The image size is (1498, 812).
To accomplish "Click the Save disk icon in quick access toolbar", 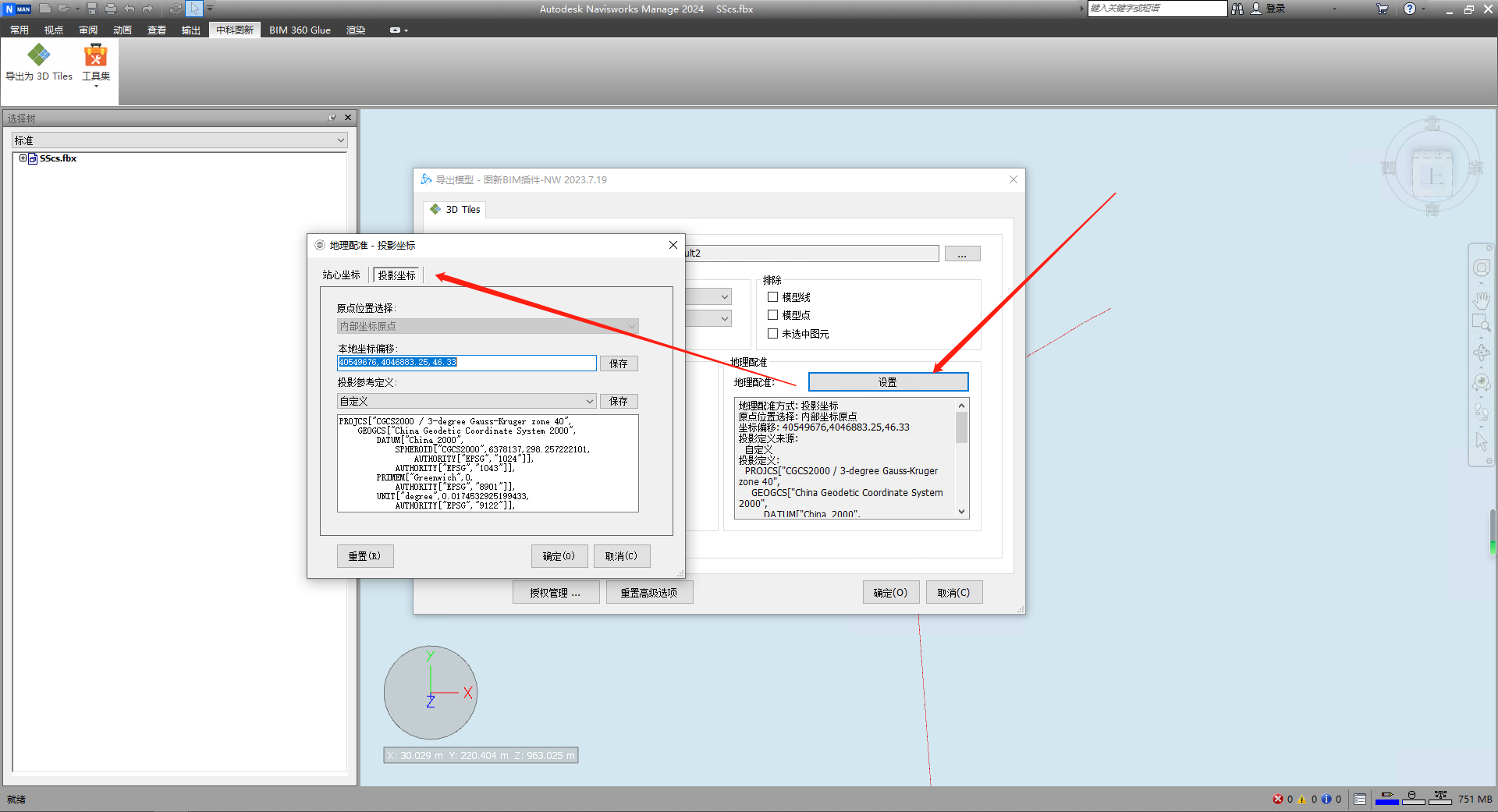I will point(92,9).
